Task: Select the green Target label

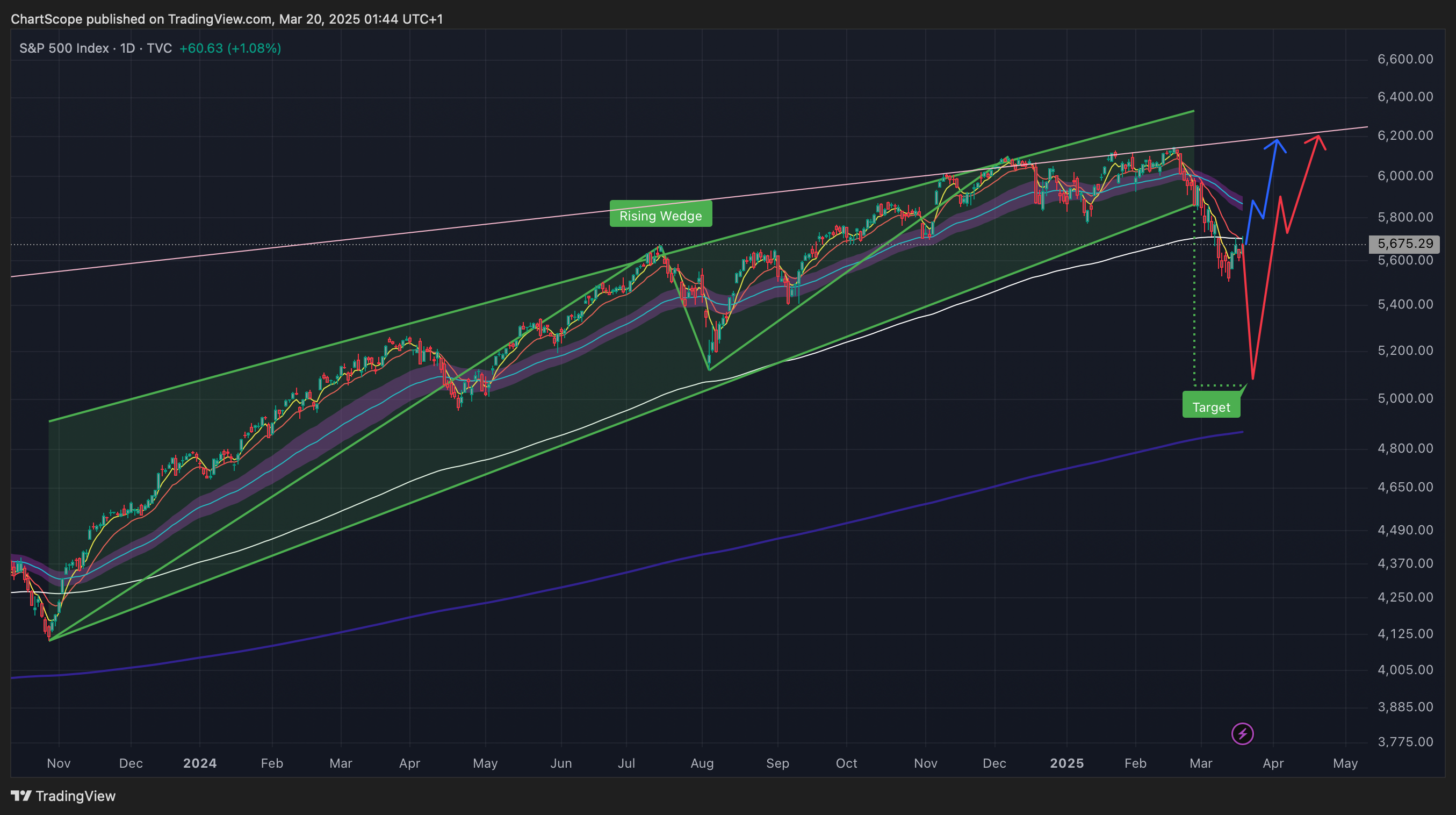Action: [1210, 407]
